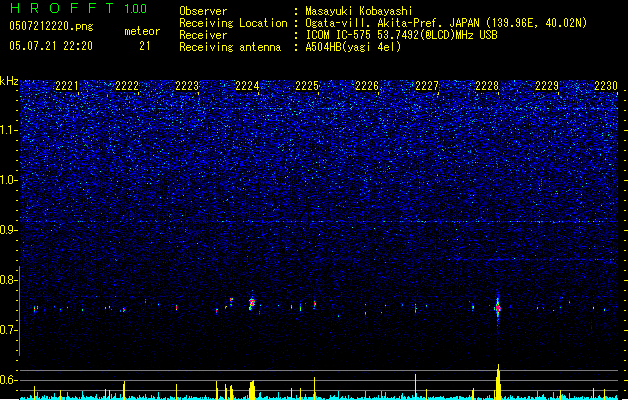The width and height of the screenshot is (629, 400).
Task: Click the HROFFT program title
Action: click(x=62, y=8)
